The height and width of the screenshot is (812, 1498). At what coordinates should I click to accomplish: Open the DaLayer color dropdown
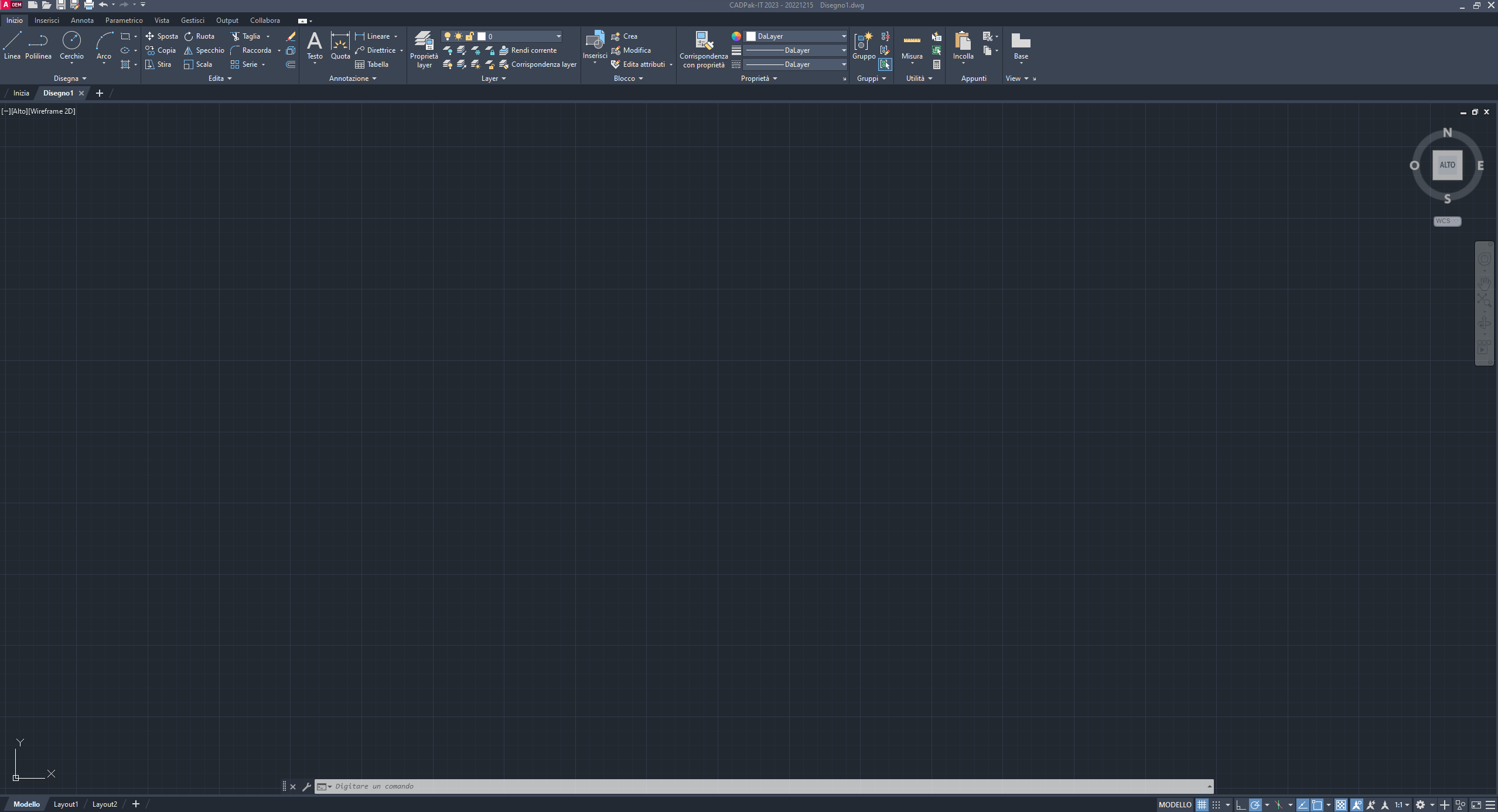pos(796,36)
